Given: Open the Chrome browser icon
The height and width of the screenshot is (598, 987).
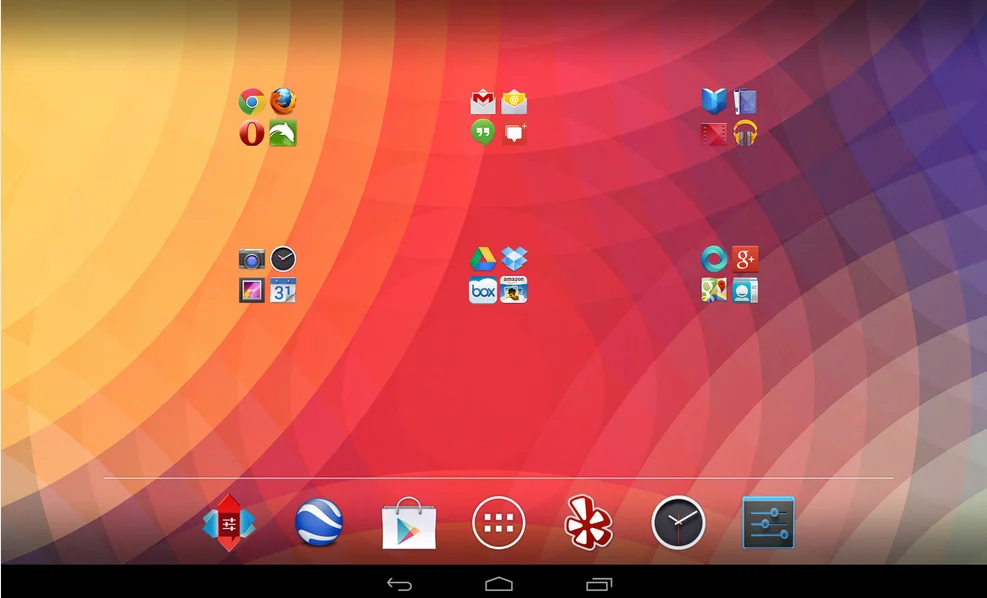Looking at the screenshot, I should tap(251, 101).
